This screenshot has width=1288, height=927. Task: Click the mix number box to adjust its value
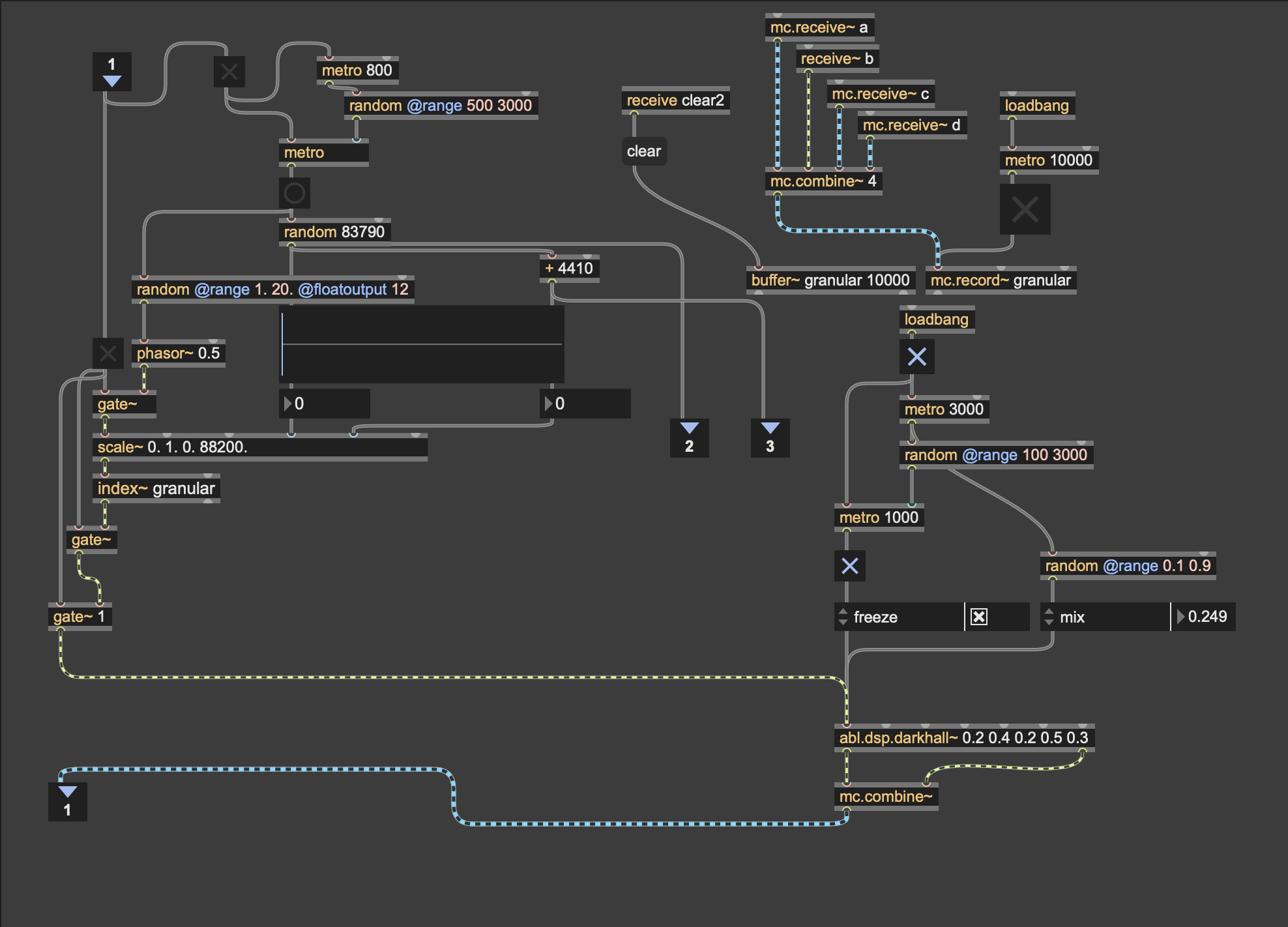[1108, 617]
